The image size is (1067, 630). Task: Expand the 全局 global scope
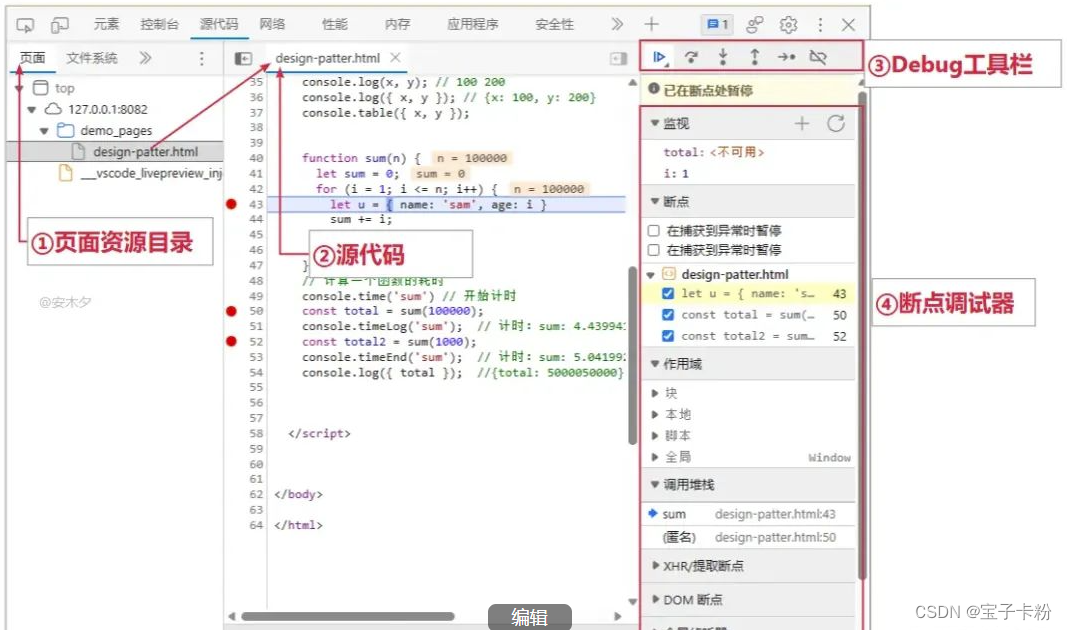point(655,457)
